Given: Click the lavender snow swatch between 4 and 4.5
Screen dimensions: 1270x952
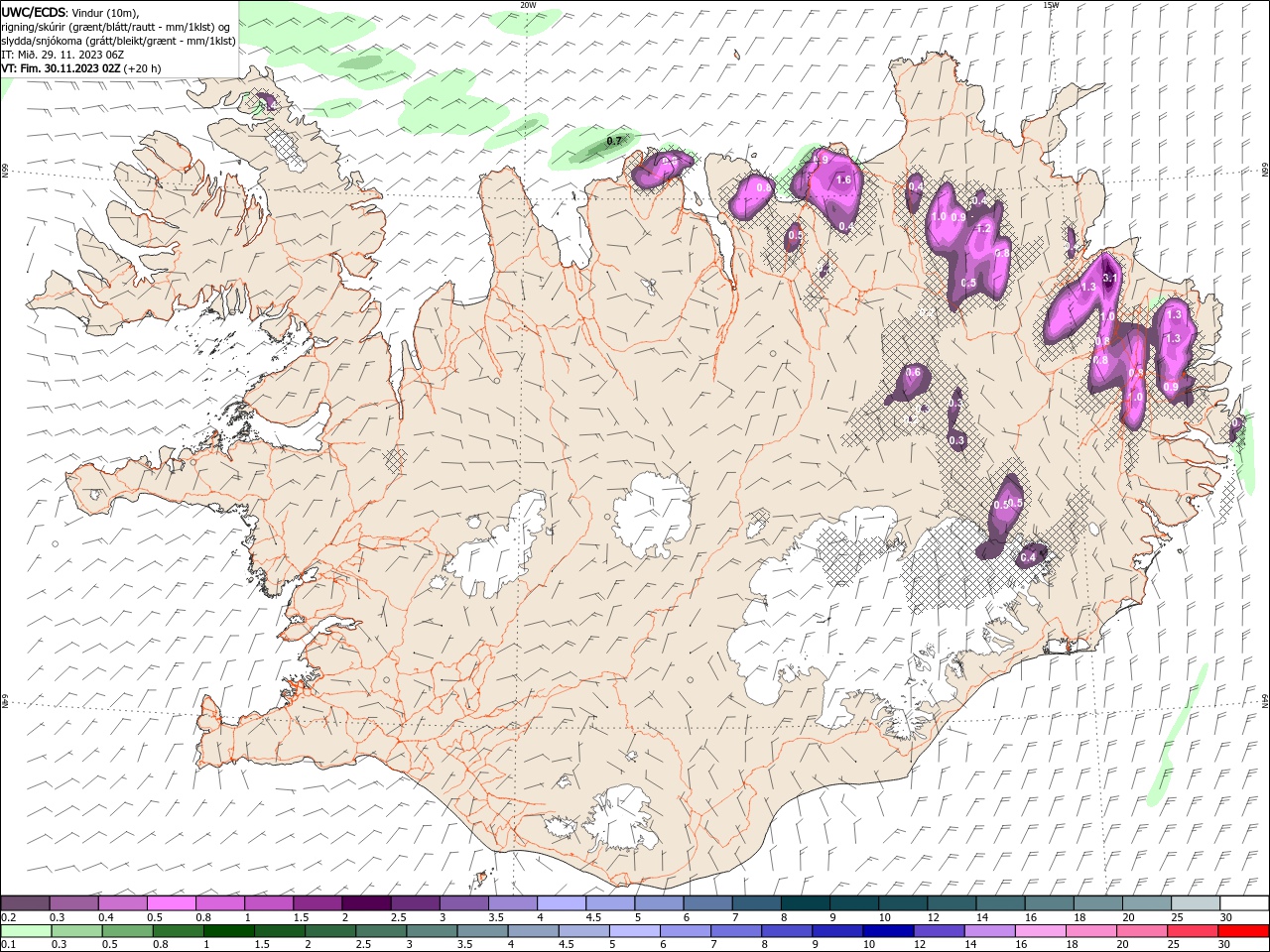Looking at the screenshot, I should pos(561,902).
